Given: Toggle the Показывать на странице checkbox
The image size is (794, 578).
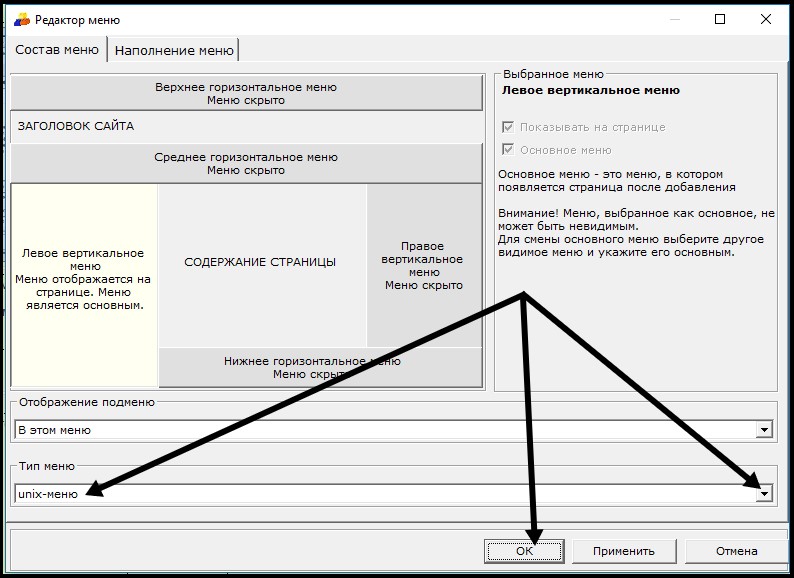Looking at the screenshot, I should pos(509,127).
